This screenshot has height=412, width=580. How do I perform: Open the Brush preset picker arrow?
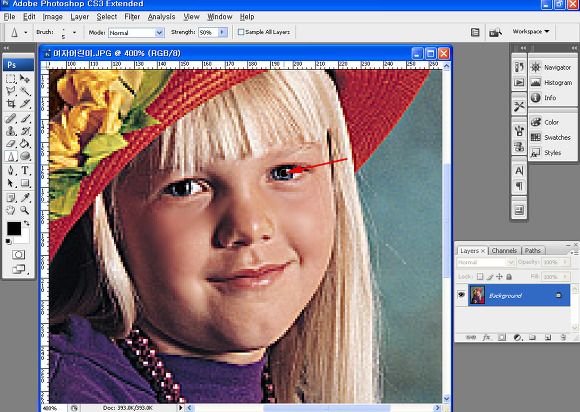pyautogui.click(x=74, y=33)
